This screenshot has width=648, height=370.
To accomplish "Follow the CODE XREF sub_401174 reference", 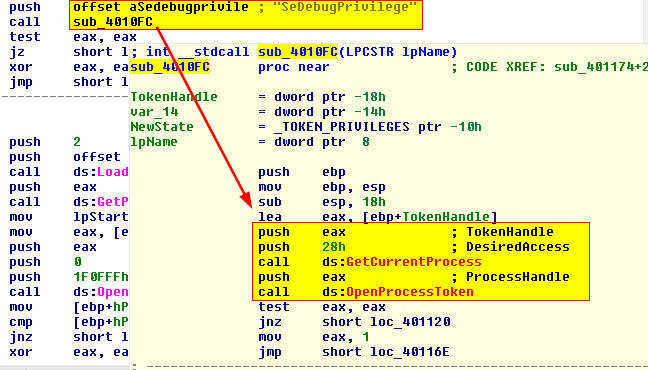I will 600,67.
